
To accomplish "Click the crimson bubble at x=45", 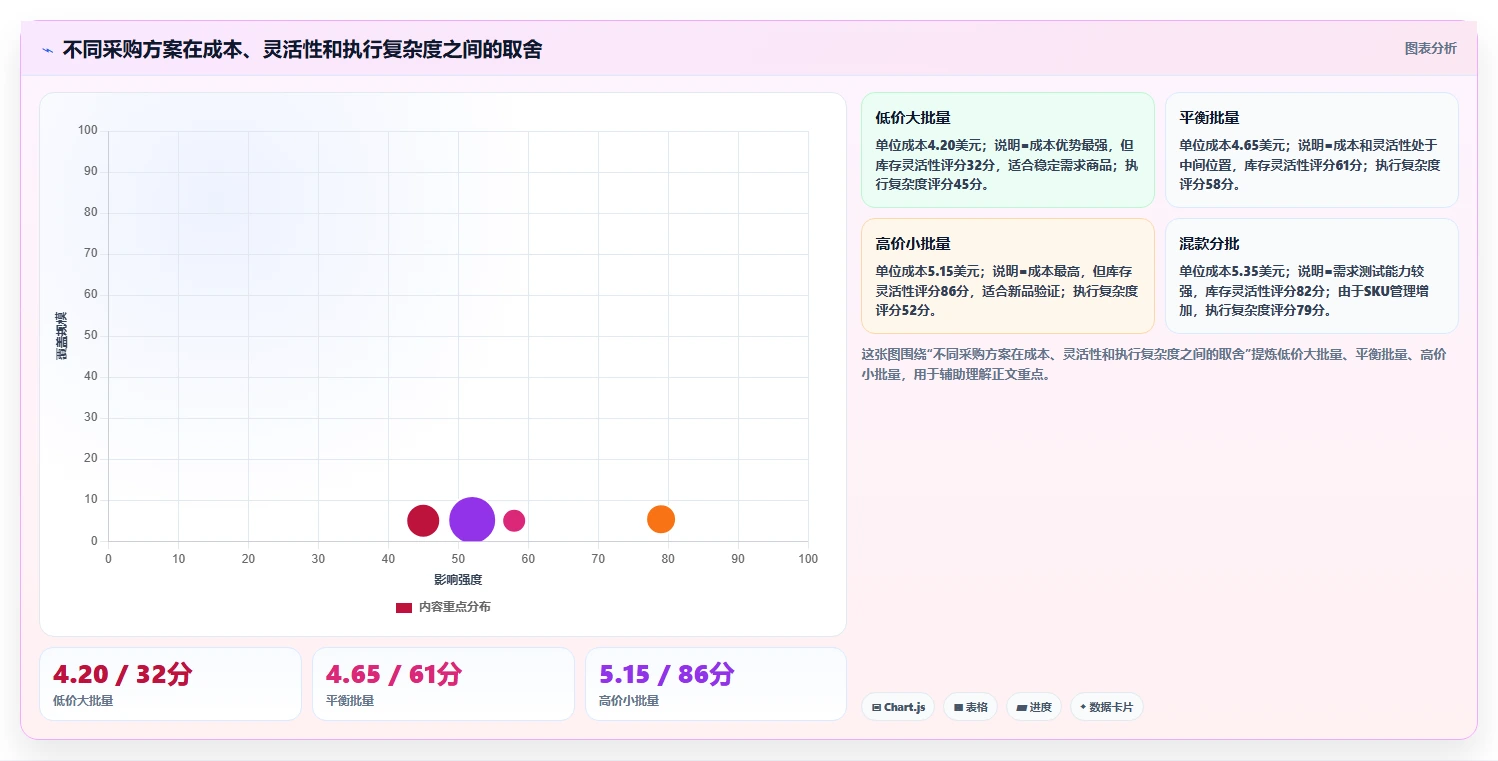I will [423, 521].
